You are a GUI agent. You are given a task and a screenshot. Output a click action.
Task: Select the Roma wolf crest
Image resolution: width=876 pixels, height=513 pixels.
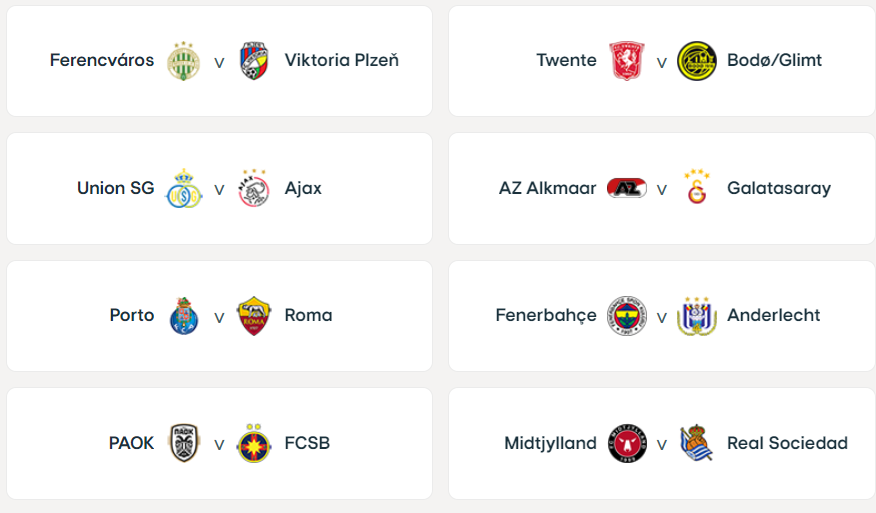[x=254, y=316]
